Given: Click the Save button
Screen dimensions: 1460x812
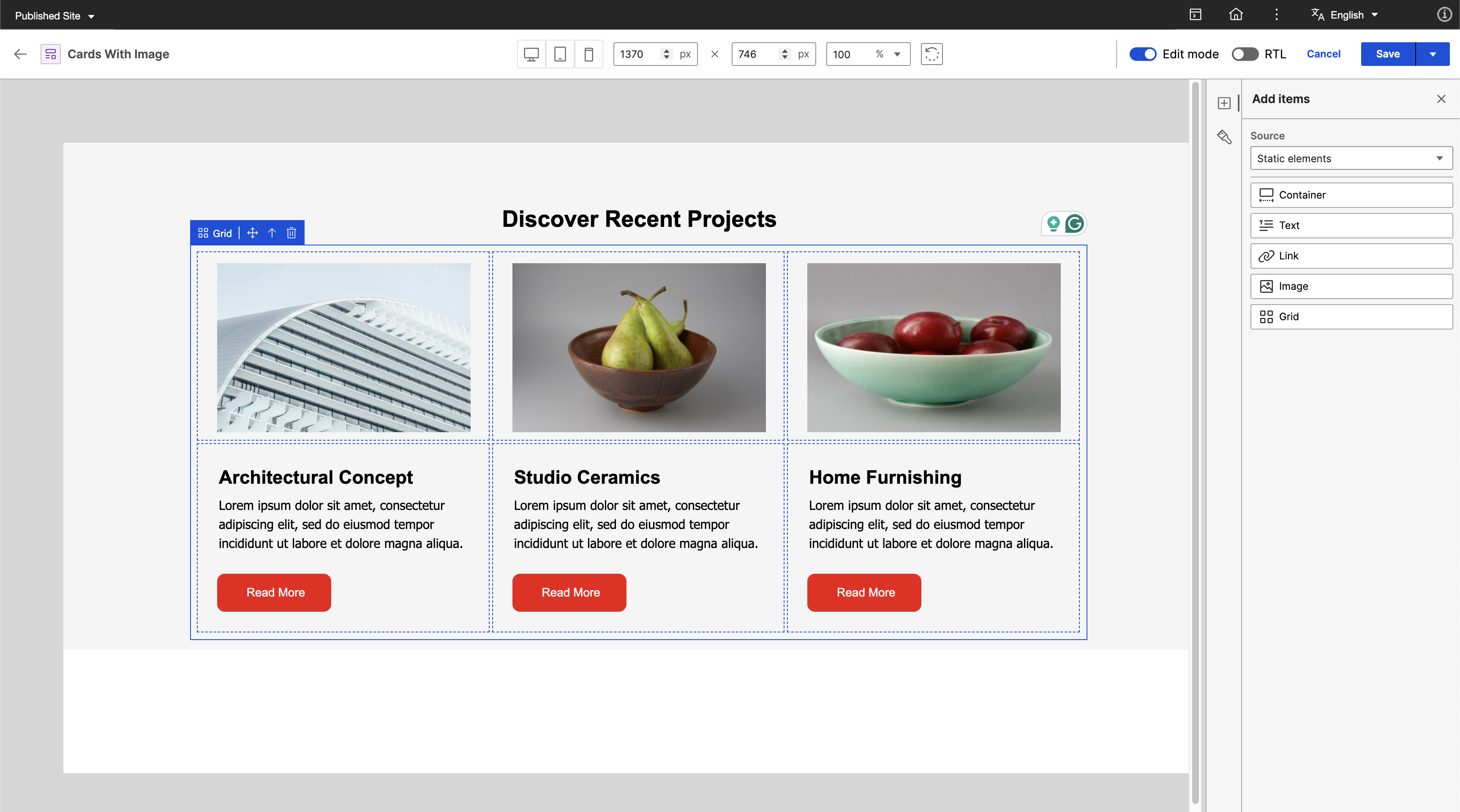Looking at the screenshot, I should pyautogui.click(x=1387, y=54).
